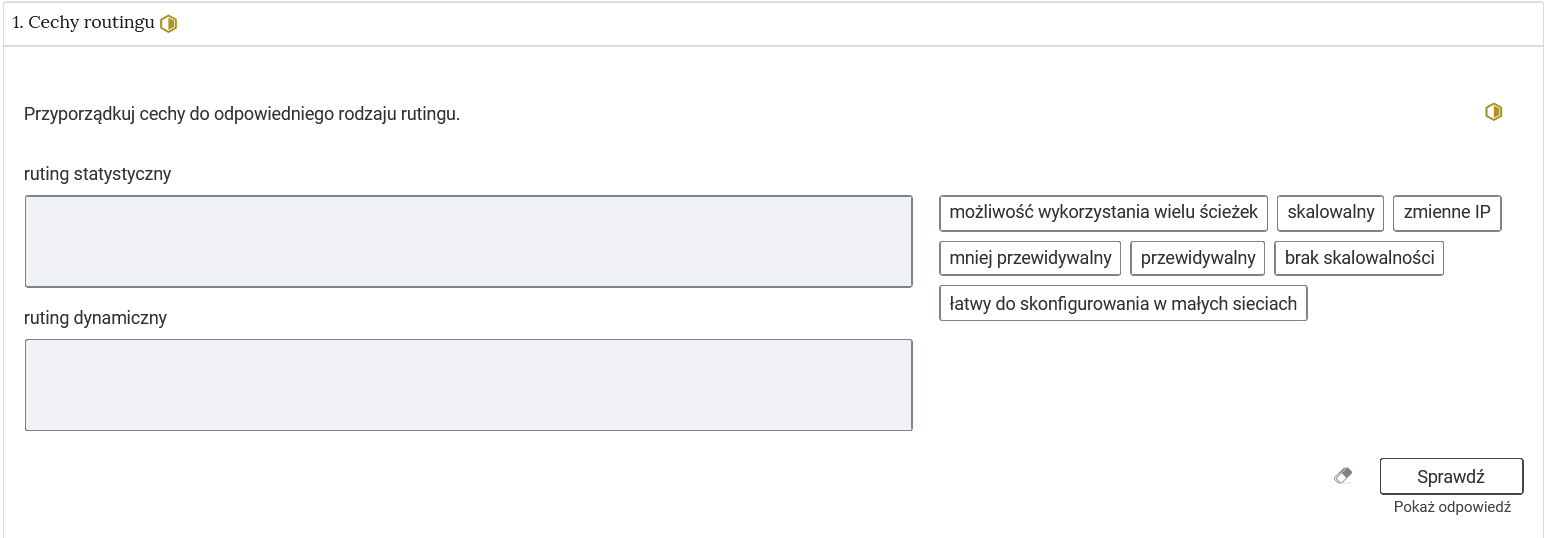The width and height of the screenshot is (1546, 538).
Task: Select "łatwy do skonfigurowania w małych sieciach" chip
Action: tap(1123, 303)
